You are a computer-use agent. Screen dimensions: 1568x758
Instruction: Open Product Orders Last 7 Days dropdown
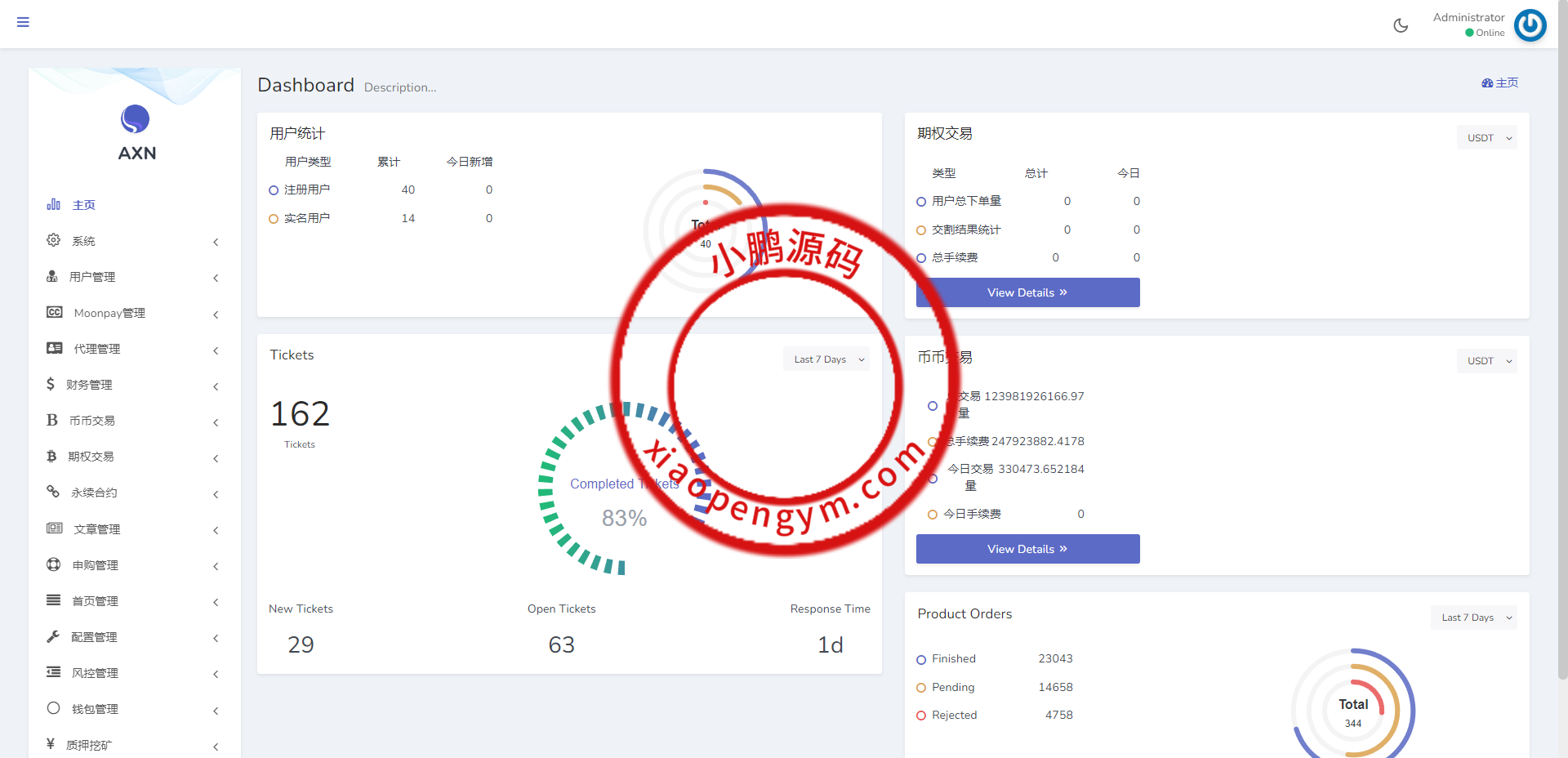(1473, 618)
